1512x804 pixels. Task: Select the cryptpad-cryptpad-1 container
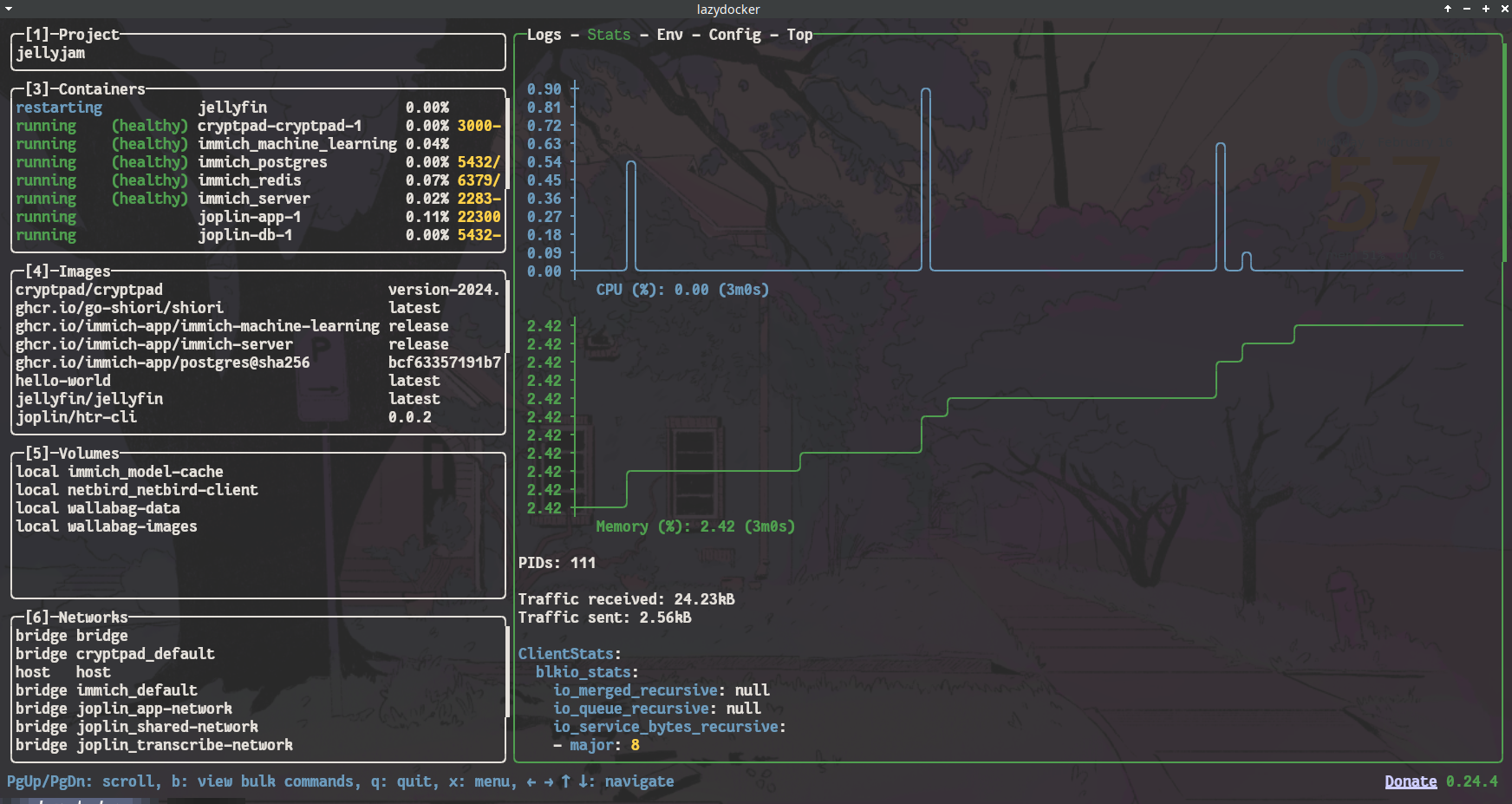pos(258,126)
